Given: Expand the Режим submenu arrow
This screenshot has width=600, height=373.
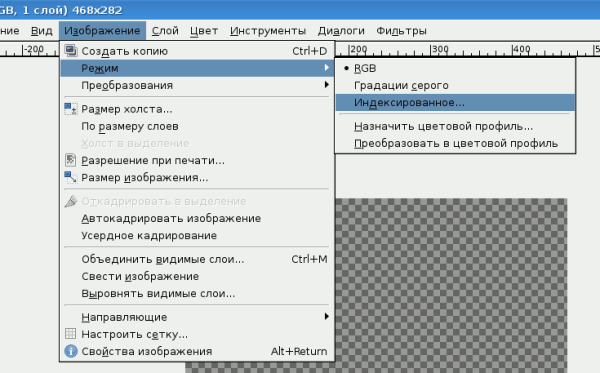Looking at the screenshot, I should pos(326,67).
